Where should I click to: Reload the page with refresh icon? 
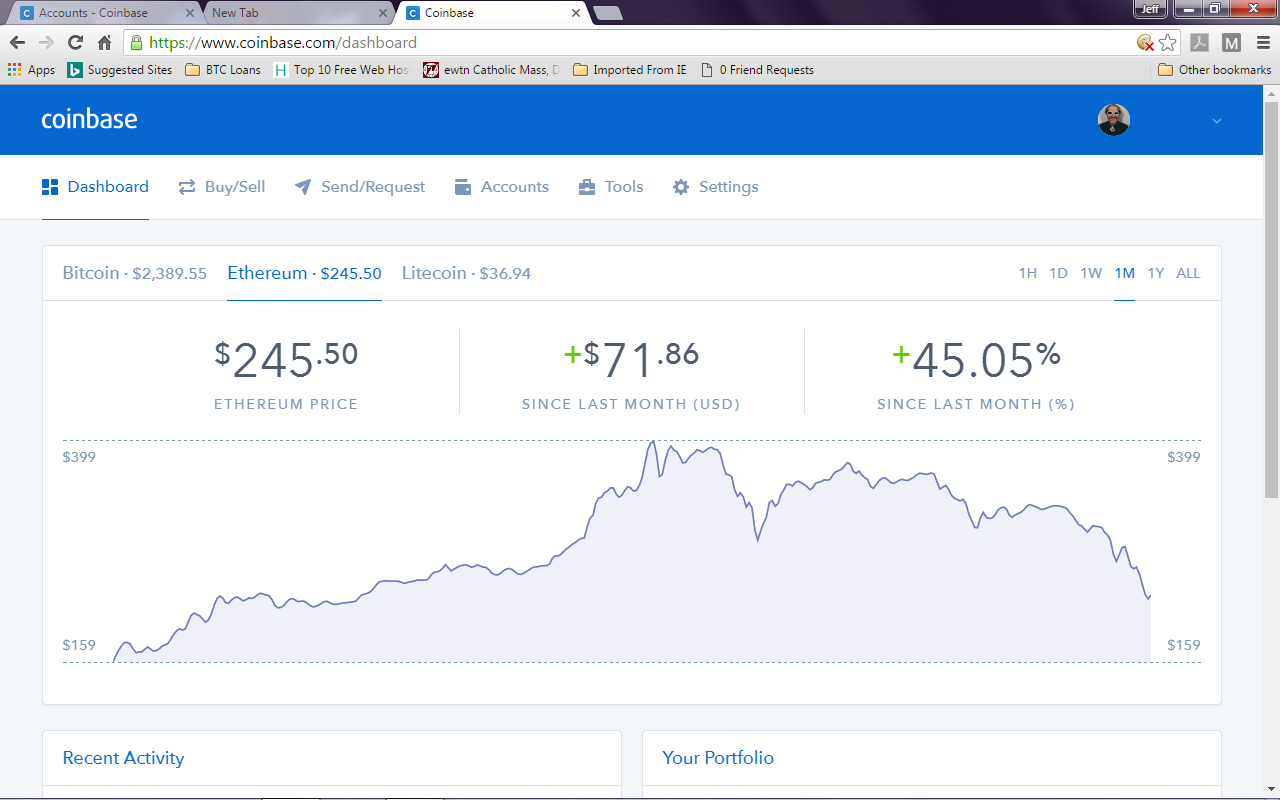click(x=75, y=43)
